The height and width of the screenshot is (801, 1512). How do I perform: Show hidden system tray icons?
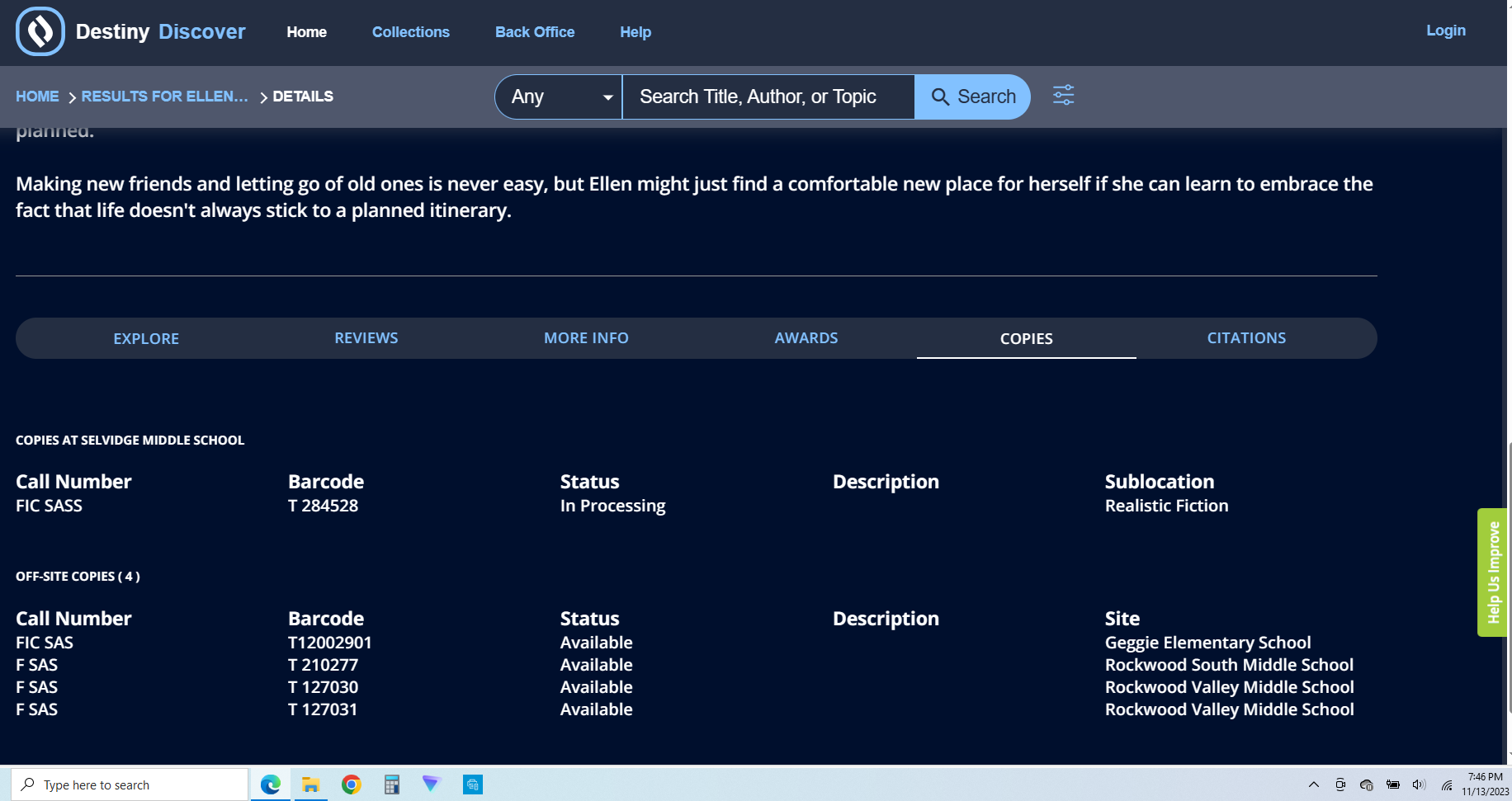point(1313,785)
